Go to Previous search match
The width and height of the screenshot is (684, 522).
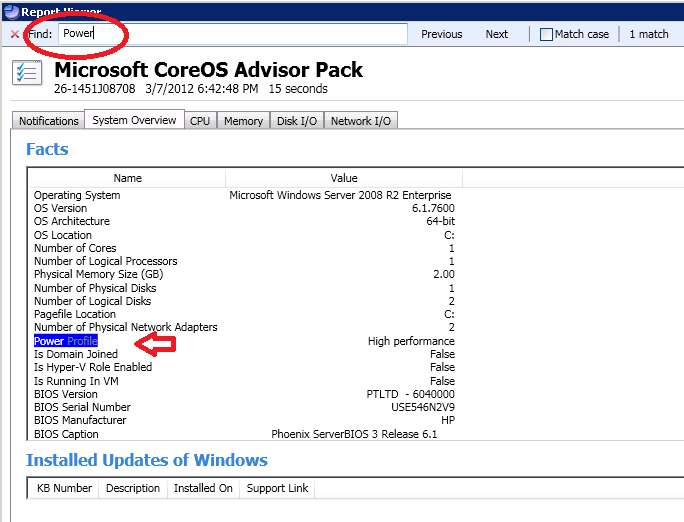pos(441,34)
